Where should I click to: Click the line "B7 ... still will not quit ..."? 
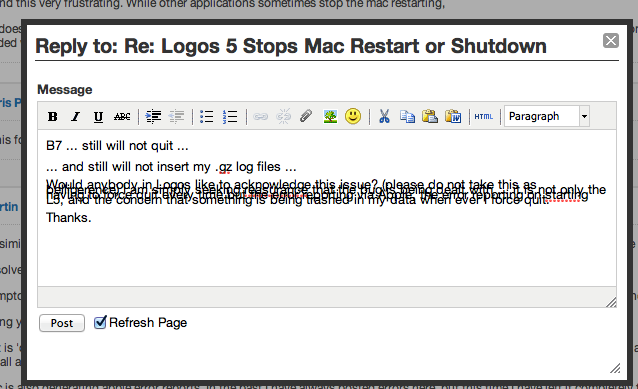click(x=117, y=146)
